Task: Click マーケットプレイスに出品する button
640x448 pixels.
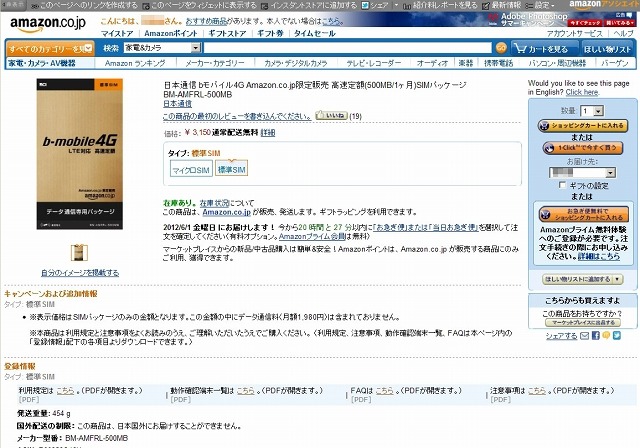Action: [x=583, y=323]
